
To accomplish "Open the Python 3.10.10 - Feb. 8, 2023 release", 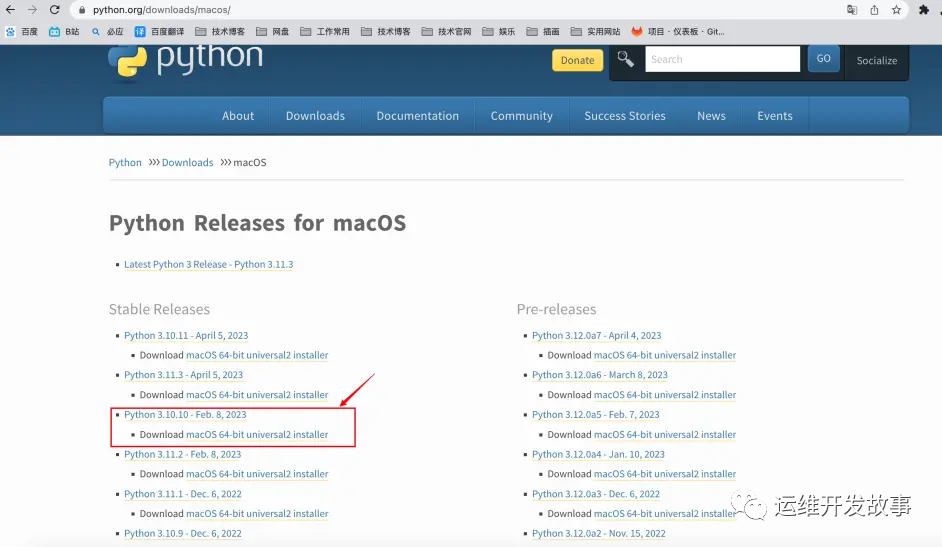I will [185, 414].
